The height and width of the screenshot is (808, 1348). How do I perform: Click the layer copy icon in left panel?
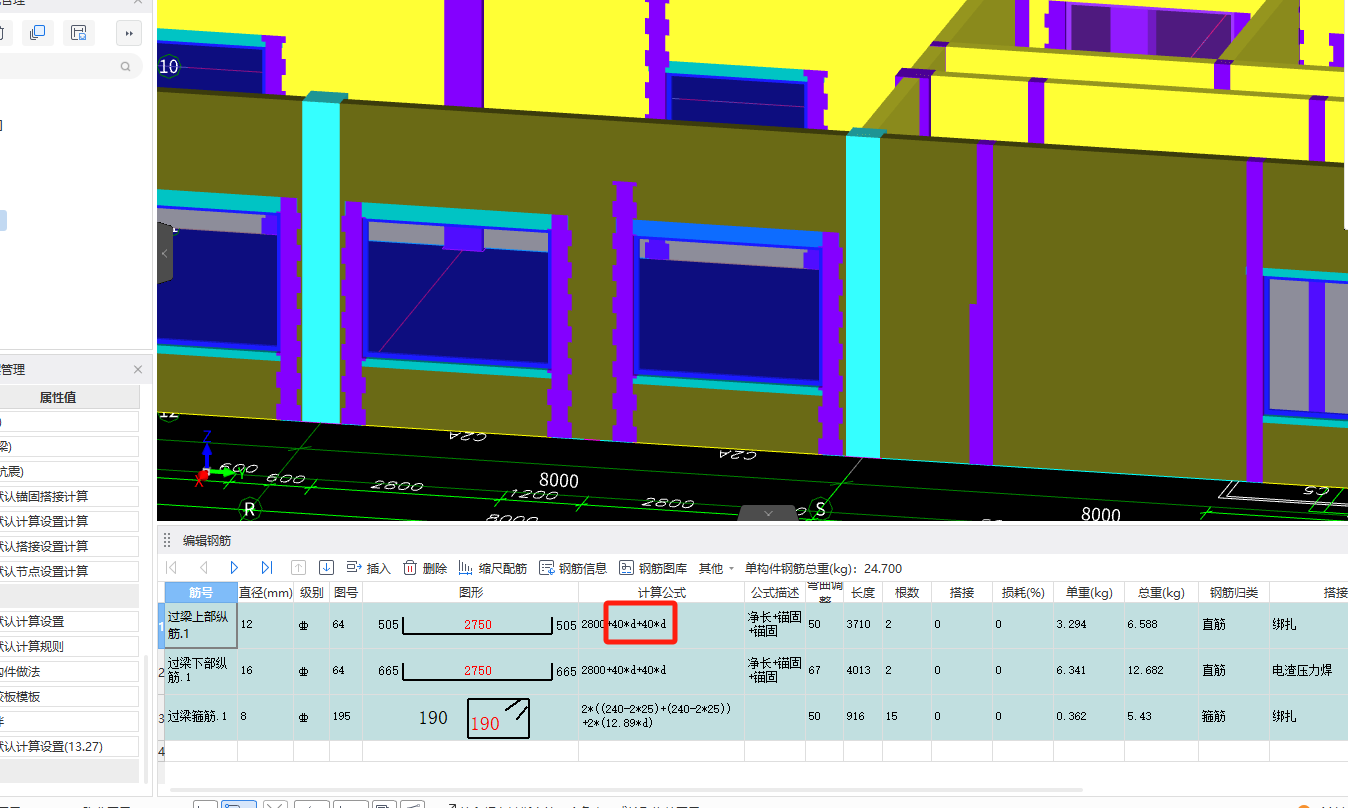coord(37,33)
